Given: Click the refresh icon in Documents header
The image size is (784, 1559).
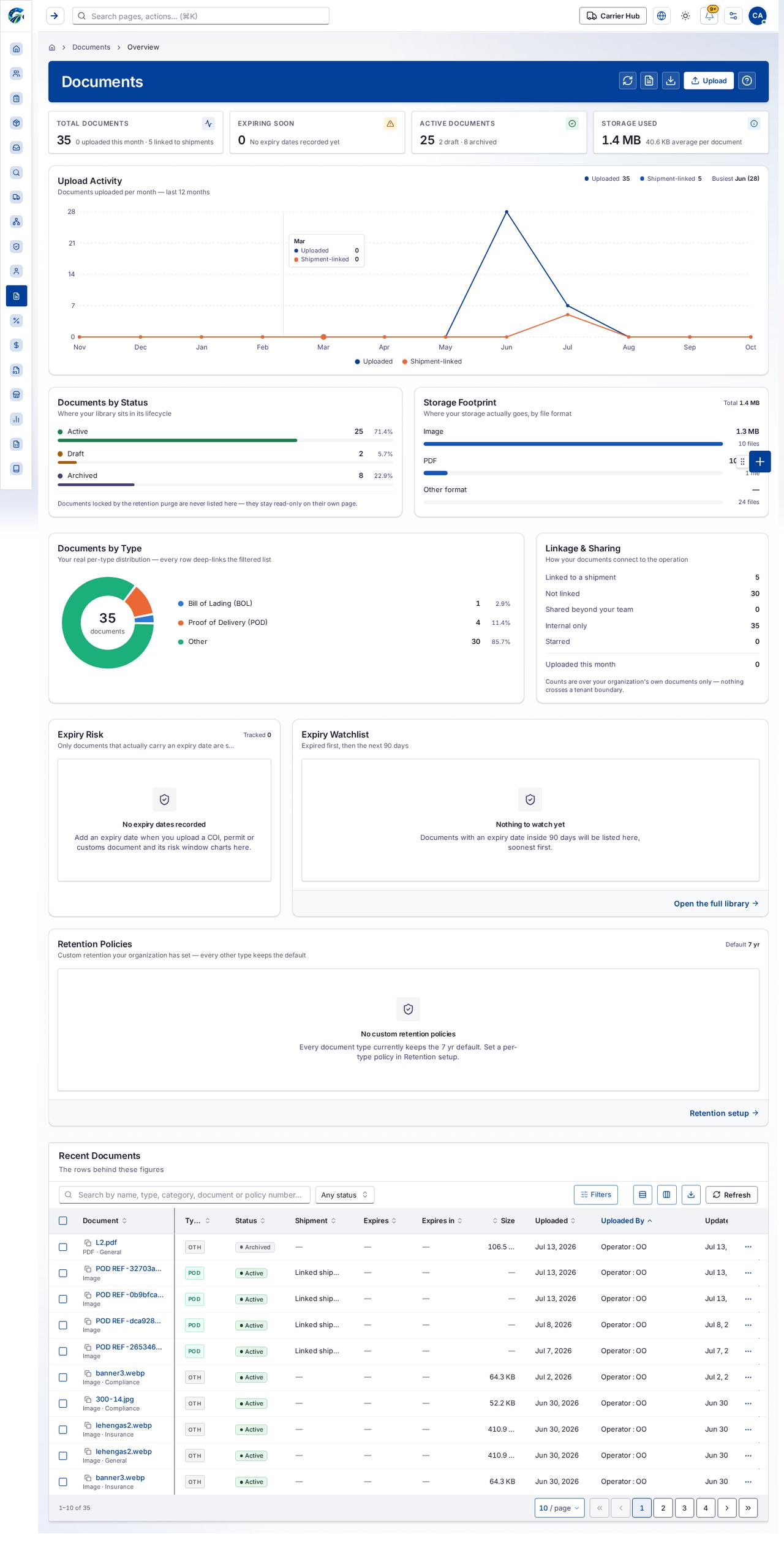Looking at the screenshot, I should pos(627,81).
